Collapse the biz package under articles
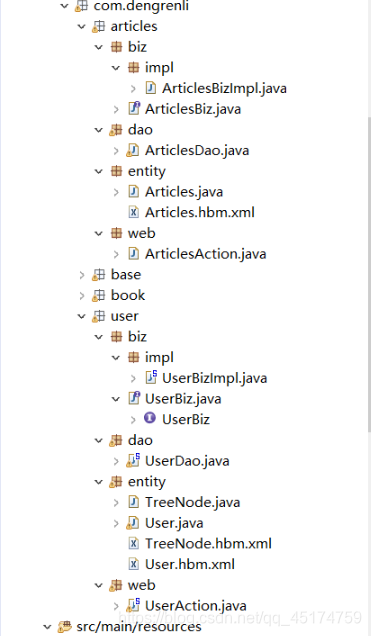This screenshot has height=636, width=371. [99, 47]
